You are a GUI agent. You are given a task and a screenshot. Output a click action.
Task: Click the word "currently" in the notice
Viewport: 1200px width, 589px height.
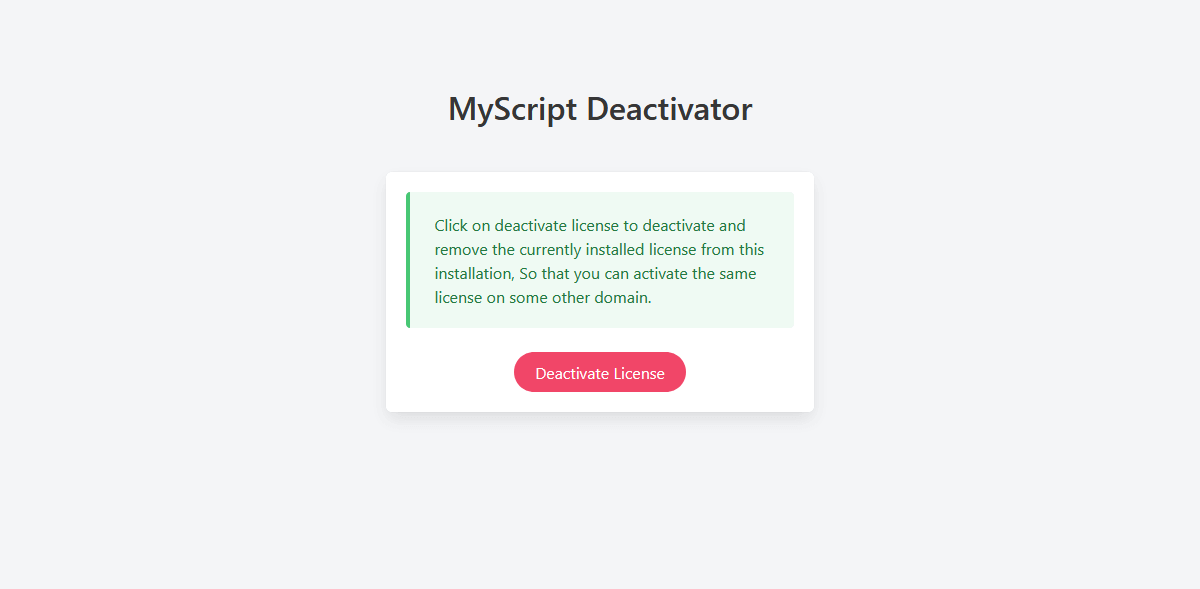click(x=553, y=250)
